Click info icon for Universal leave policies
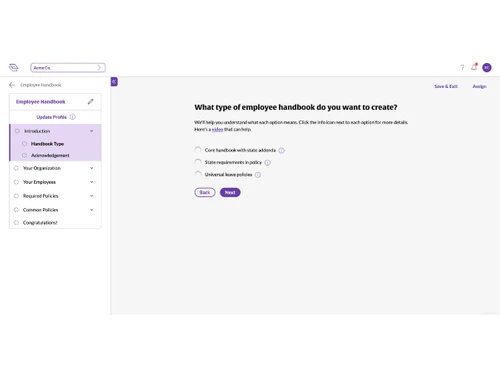The height and width of the screenshot is (375, 500). pos(258,175)
